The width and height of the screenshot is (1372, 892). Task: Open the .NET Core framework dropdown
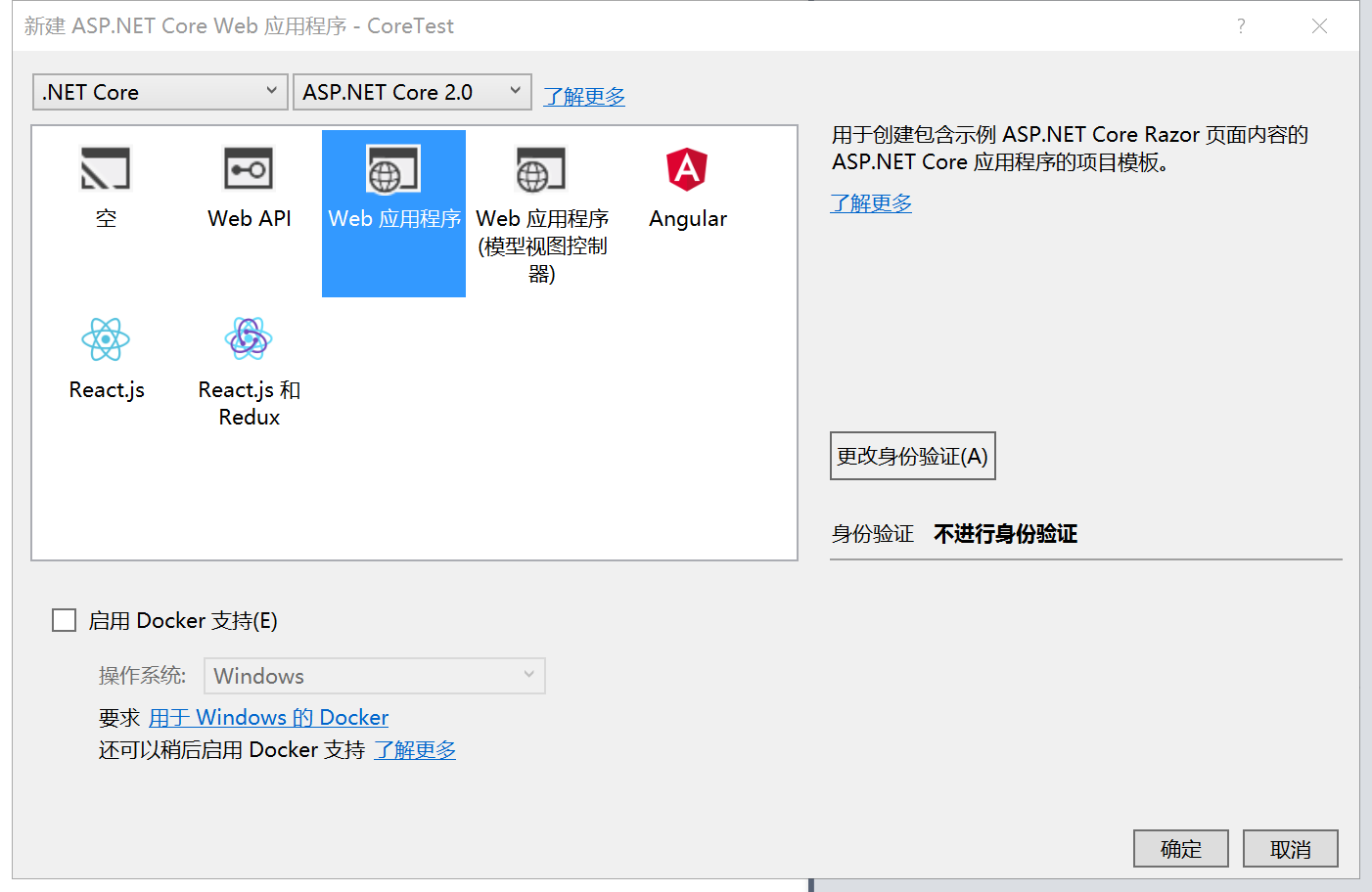coord(160,92)
